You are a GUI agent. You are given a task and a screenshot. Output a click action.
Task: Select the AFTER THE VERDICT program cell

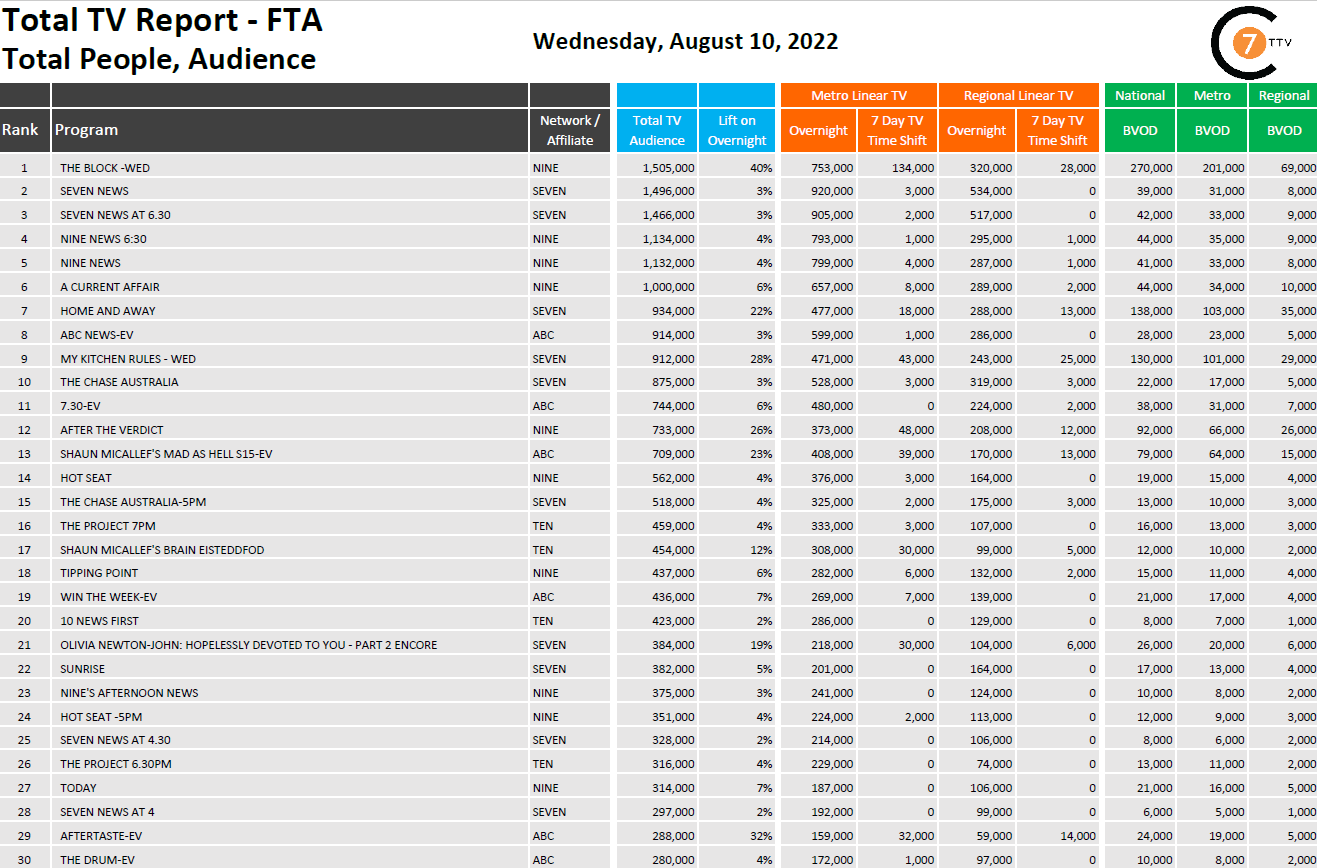(x=112, y=430)
